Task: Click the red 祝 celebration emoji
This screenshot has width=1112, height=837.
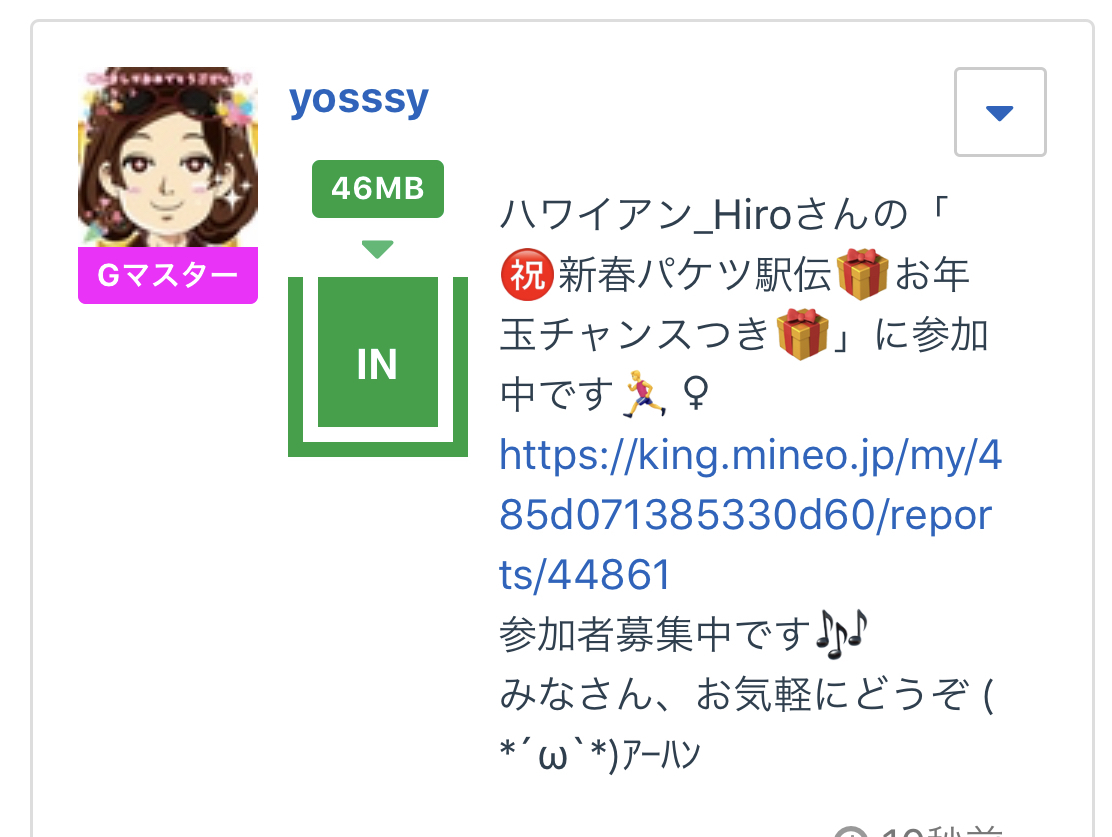Action: (x=527, y=275)
